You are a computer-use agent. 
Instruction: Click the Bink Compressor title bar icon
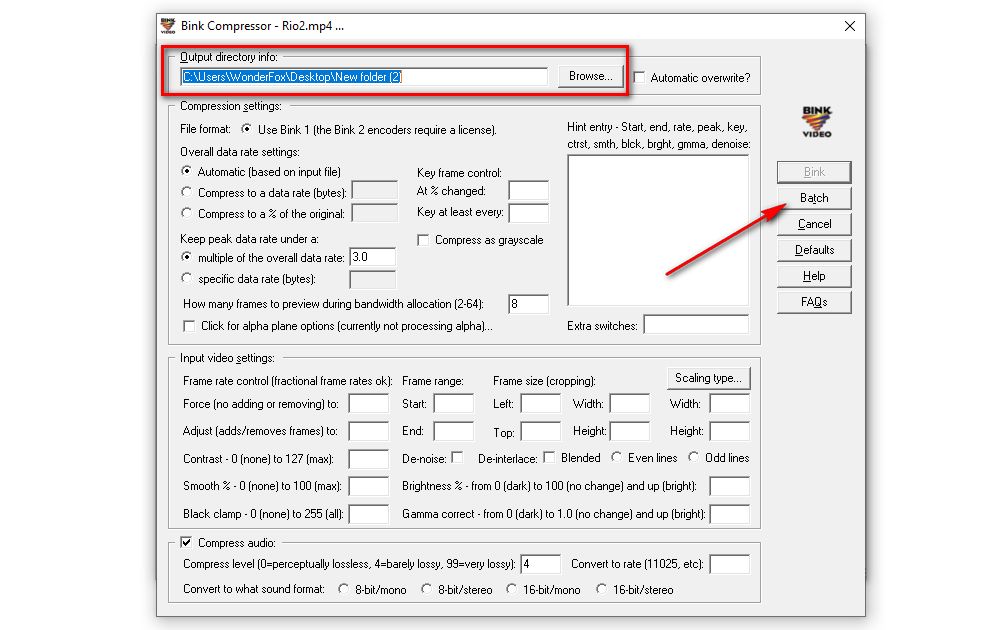(168, 26)
